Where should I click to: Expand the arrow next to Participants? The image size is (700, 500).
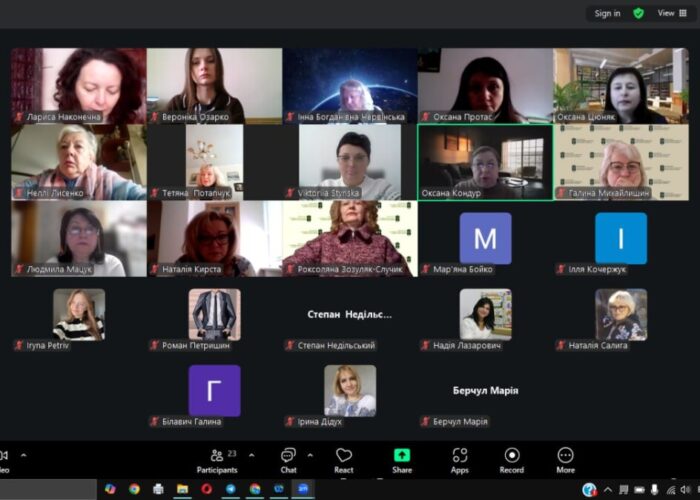(251, 454)
